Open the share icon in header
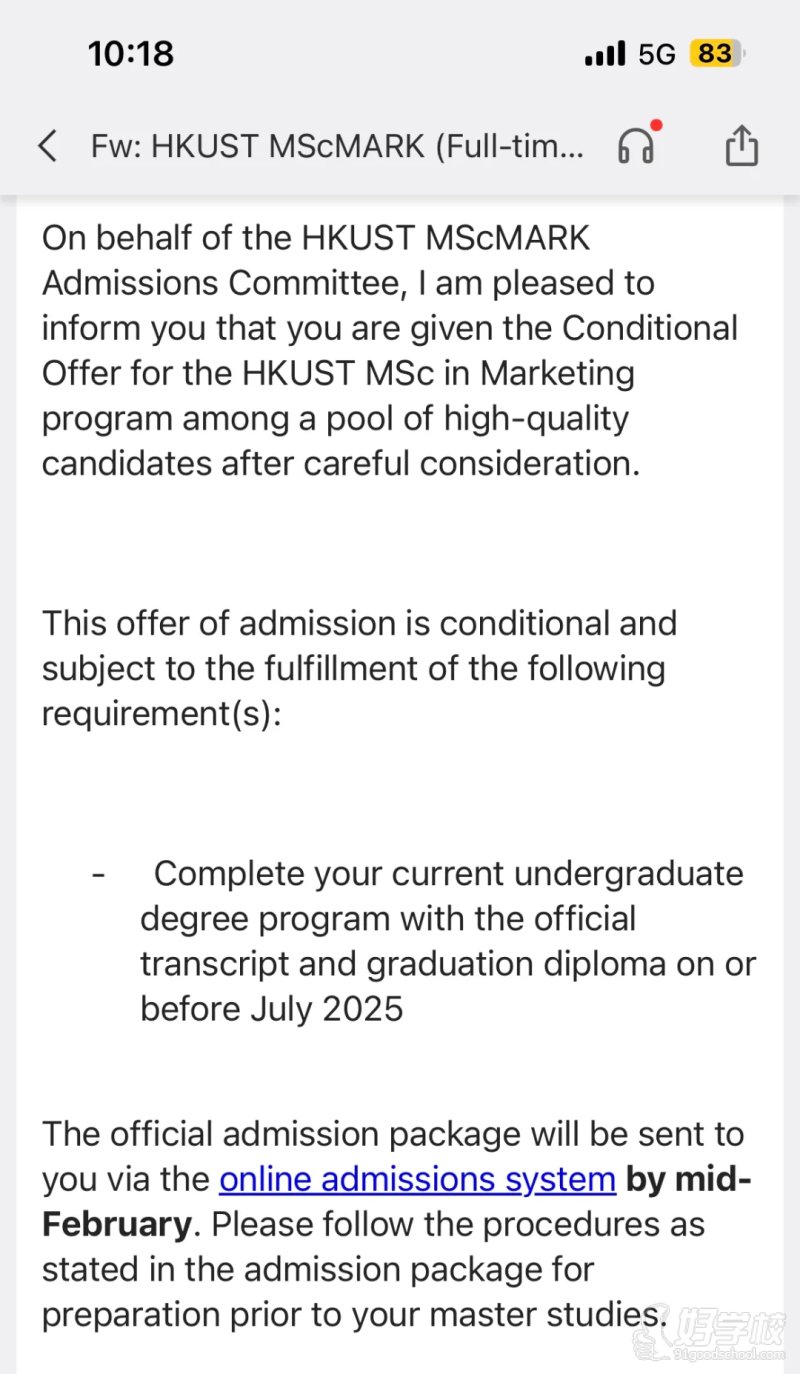Image resolution: width=800 pixels, height=1374 pixels. pyautogui.click(x=741, y=146)
